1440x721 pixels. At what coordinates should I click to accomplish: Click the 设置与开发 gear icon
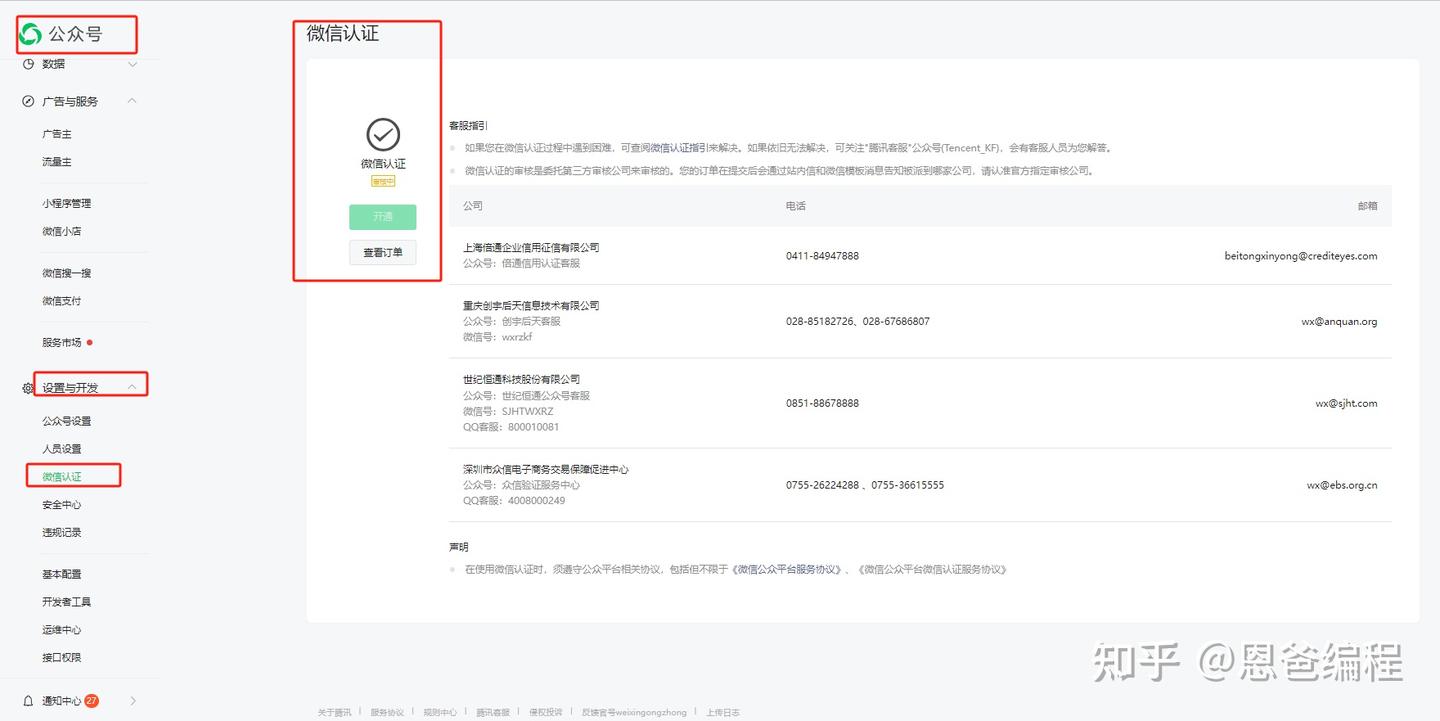[x=28, y=388]
